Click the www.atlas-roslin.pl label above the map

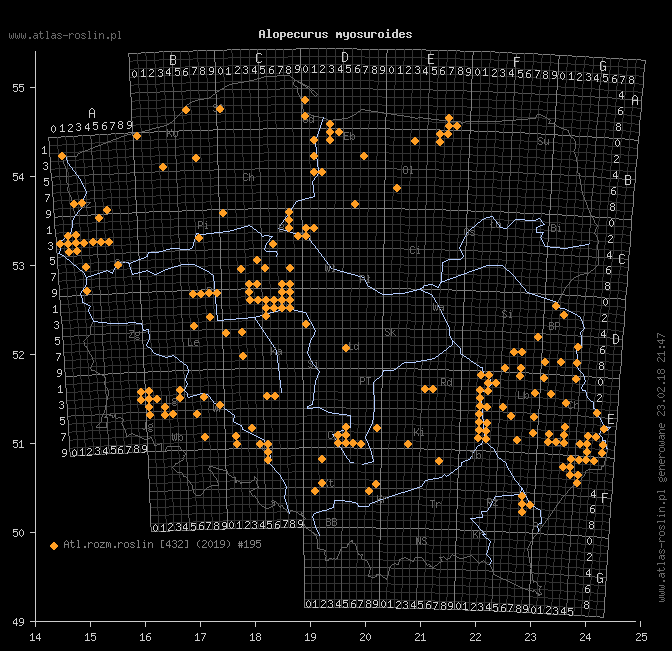(65, 36)
